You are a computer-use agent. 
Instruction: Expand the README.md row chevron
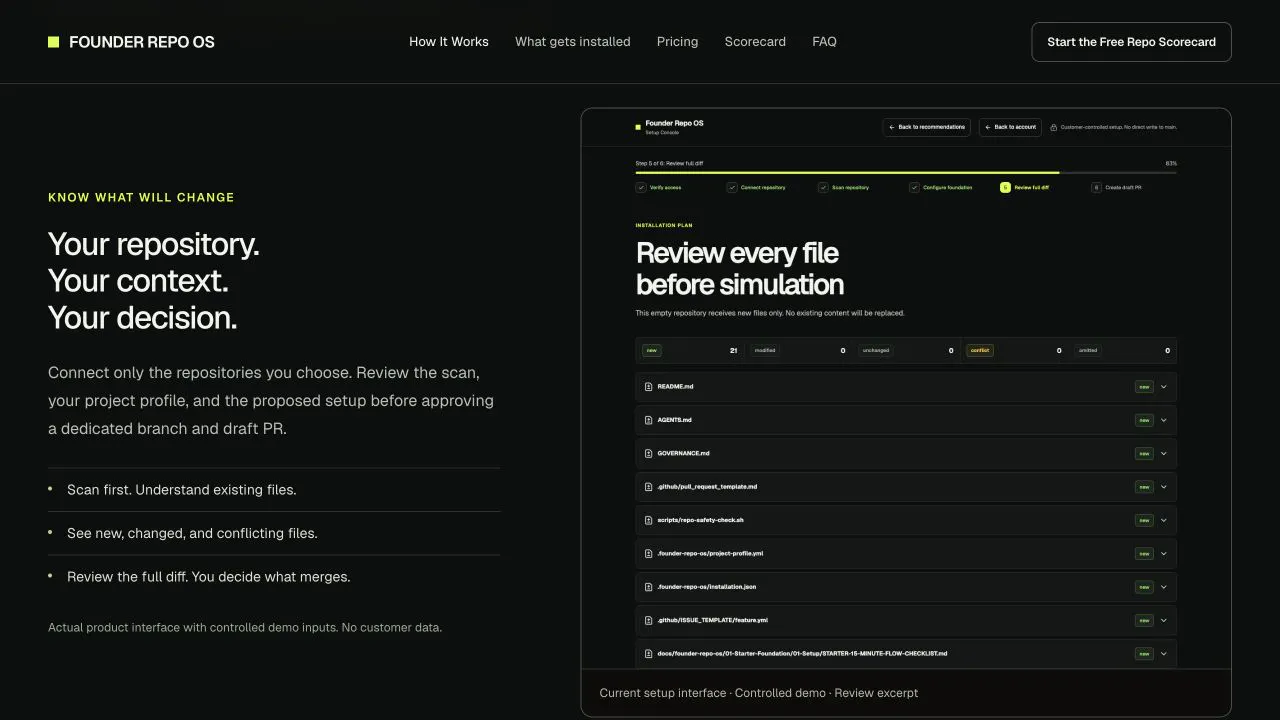1163,387
